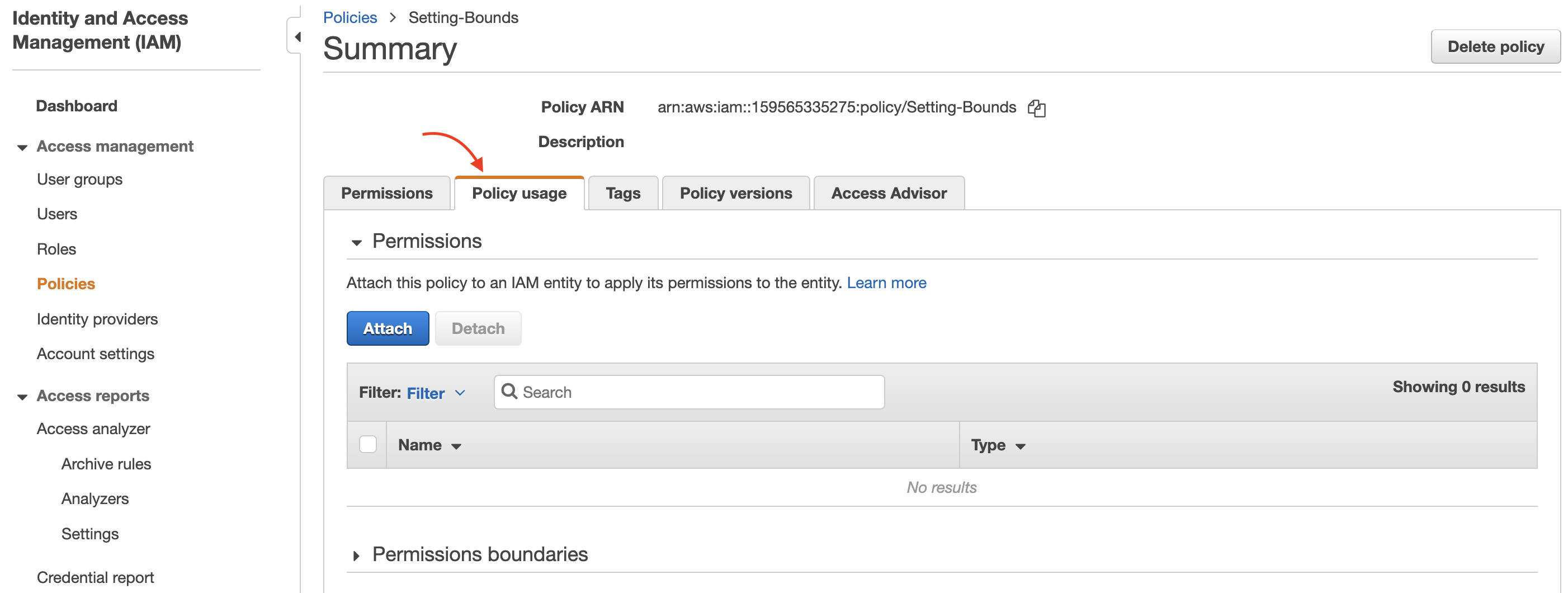1568x593 pixels.
Task: Click the Delete policy button
Action: click(1495, 46)
